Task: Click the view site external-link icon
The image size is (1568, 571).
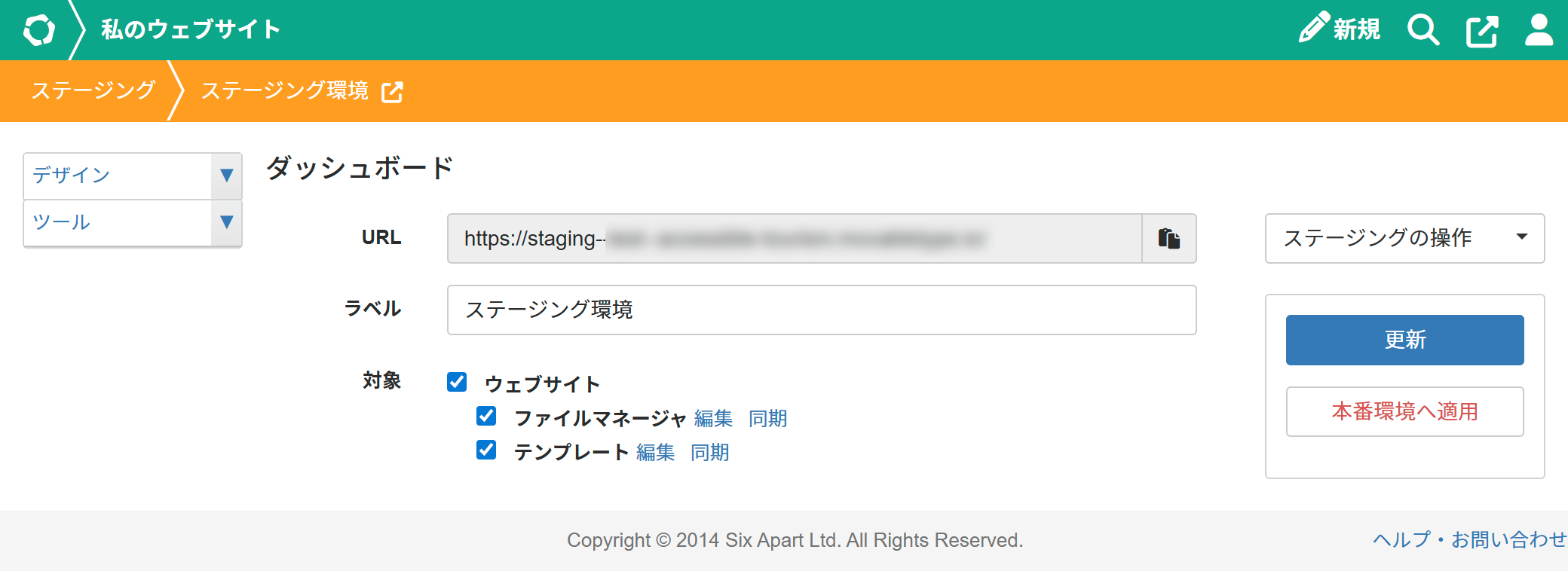Action: (1481, 31)
